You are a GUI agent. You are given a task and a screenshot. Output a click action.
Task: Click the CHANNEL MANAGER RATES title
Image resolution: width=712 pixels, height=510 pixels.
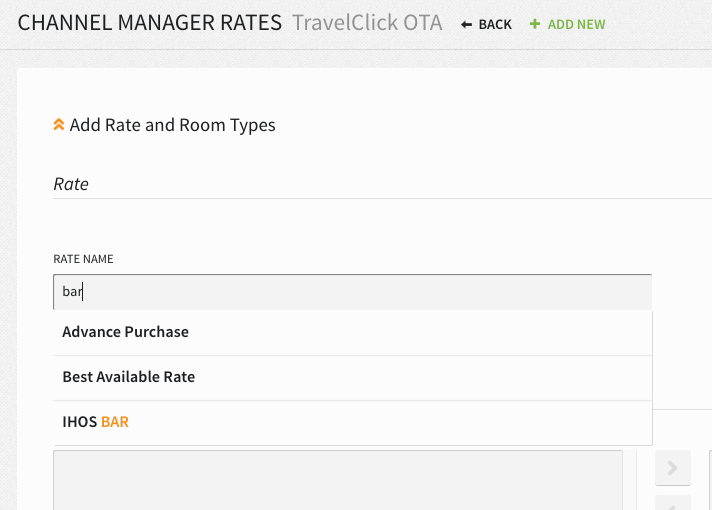click(150, 23)
